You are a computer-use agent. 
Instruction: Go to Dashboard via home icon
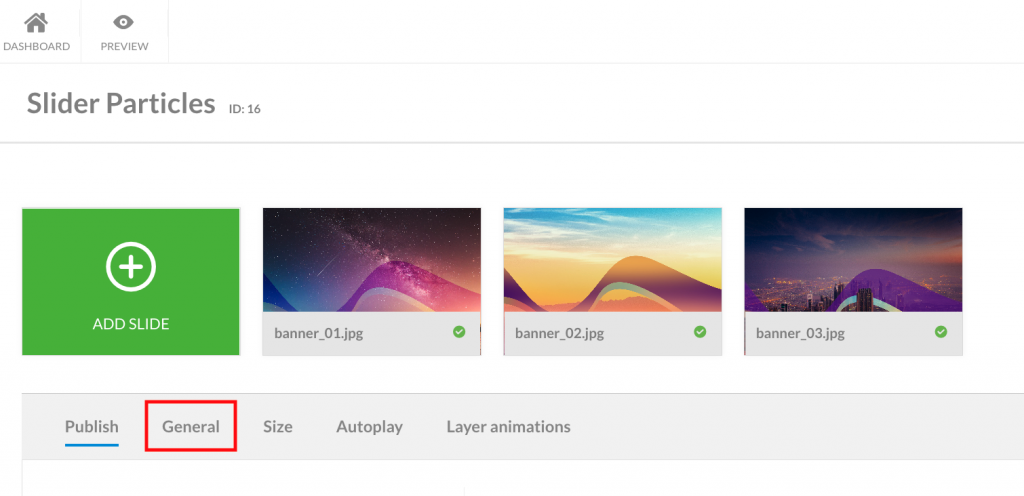(x=36, y=23)
